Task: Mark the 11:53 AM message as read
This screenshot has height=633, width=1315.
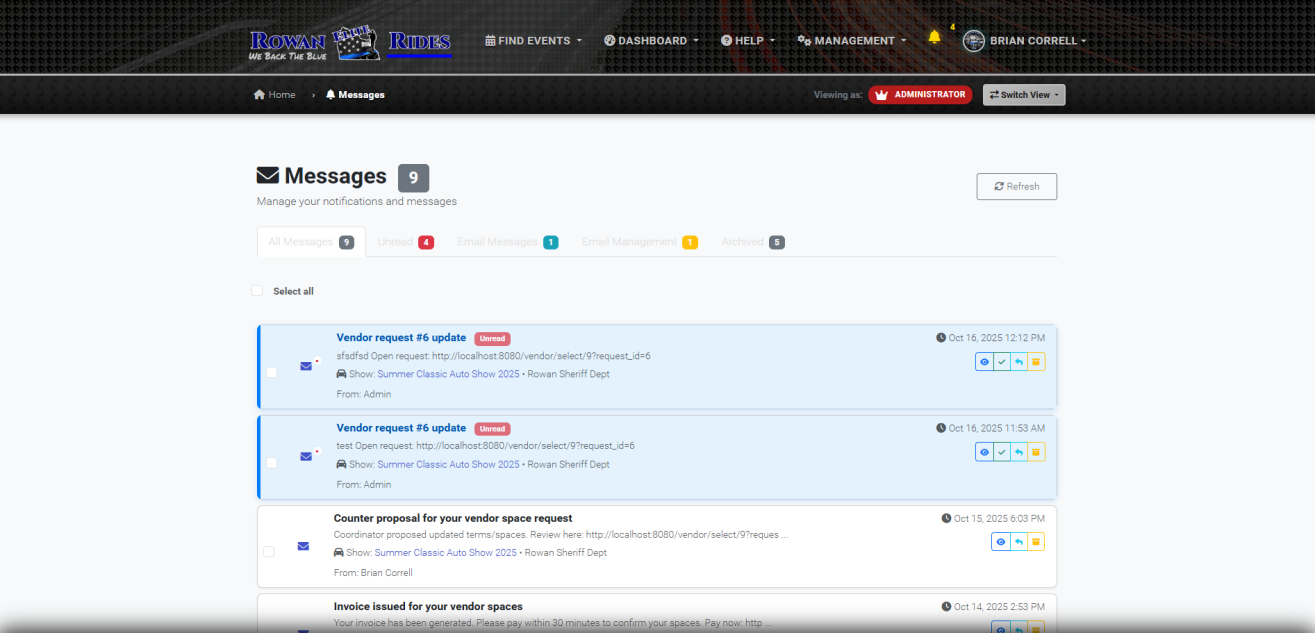Action: coord(1001,452)
